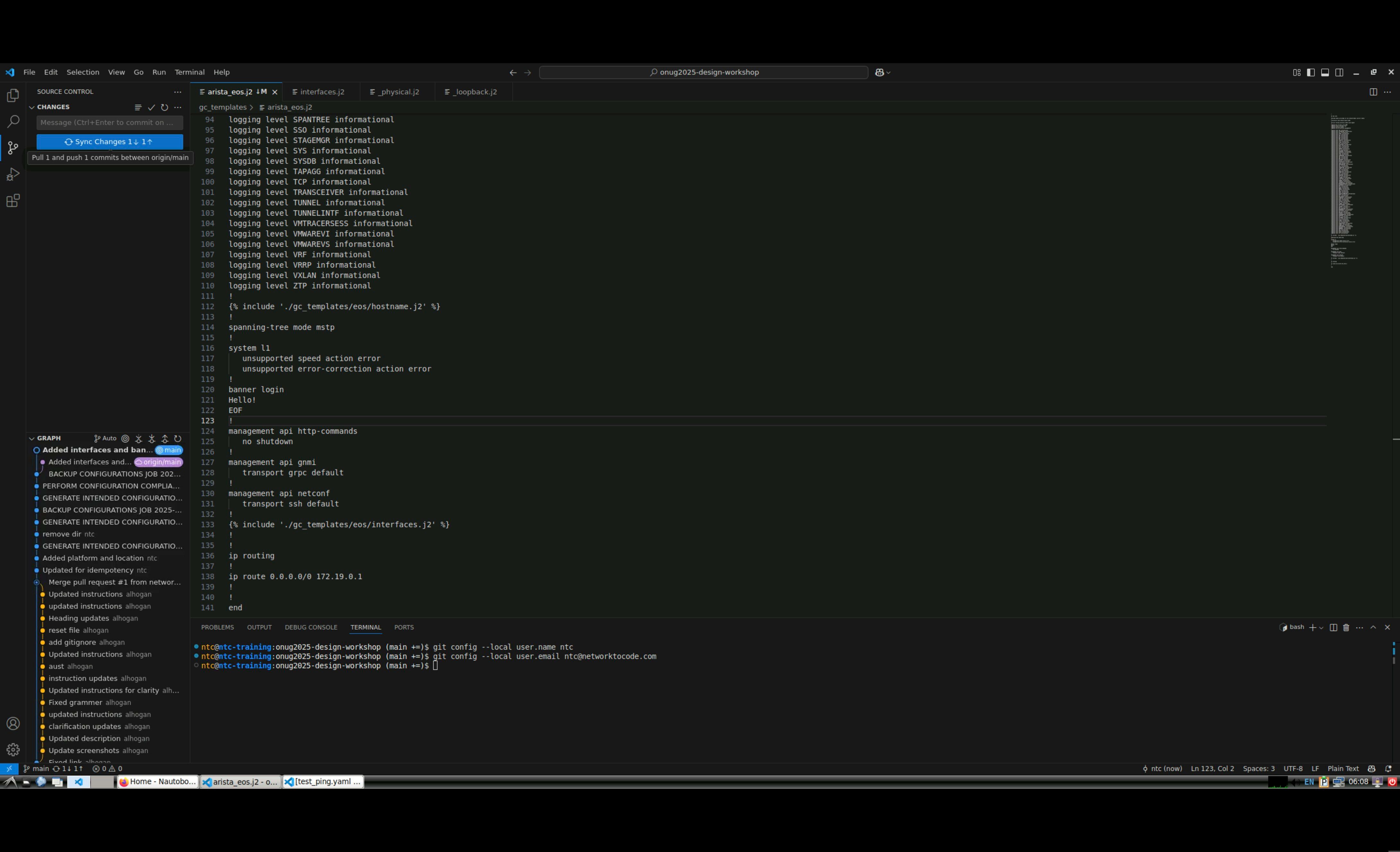Collapse the CHANGES section

tap(32, 107)
